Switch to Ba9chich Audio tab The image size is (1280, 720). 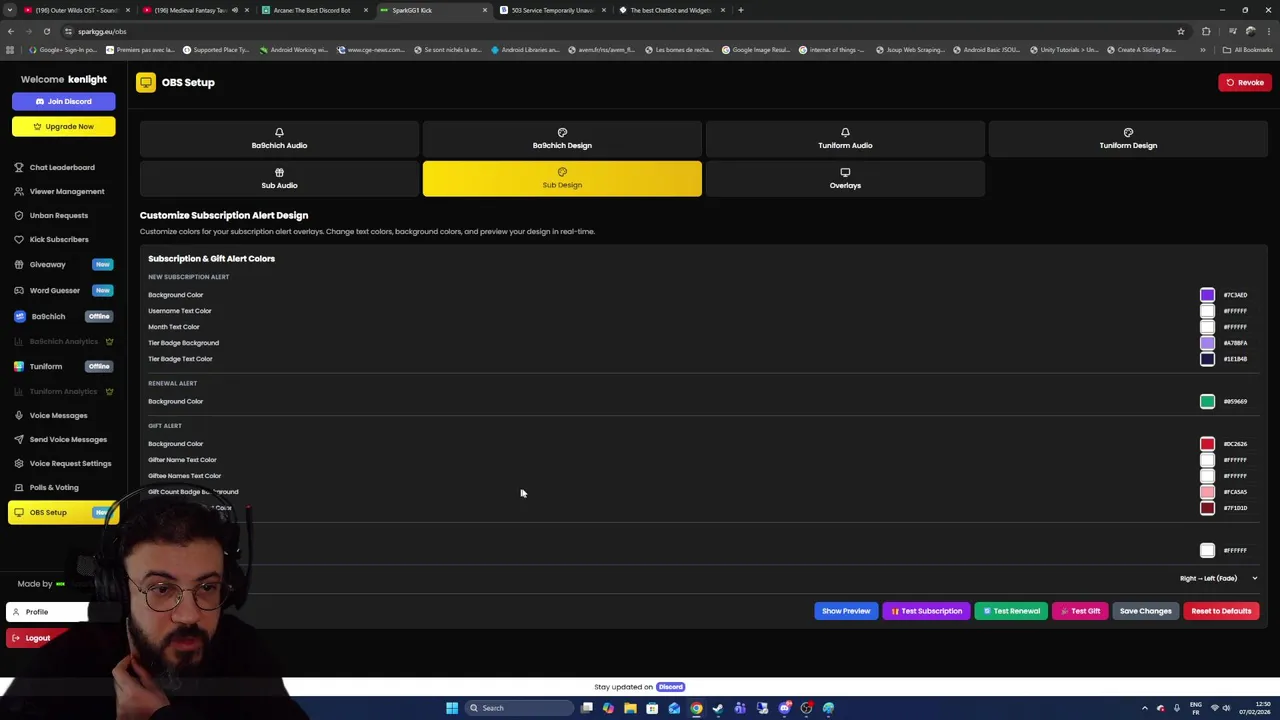click(x=279, y=139)
